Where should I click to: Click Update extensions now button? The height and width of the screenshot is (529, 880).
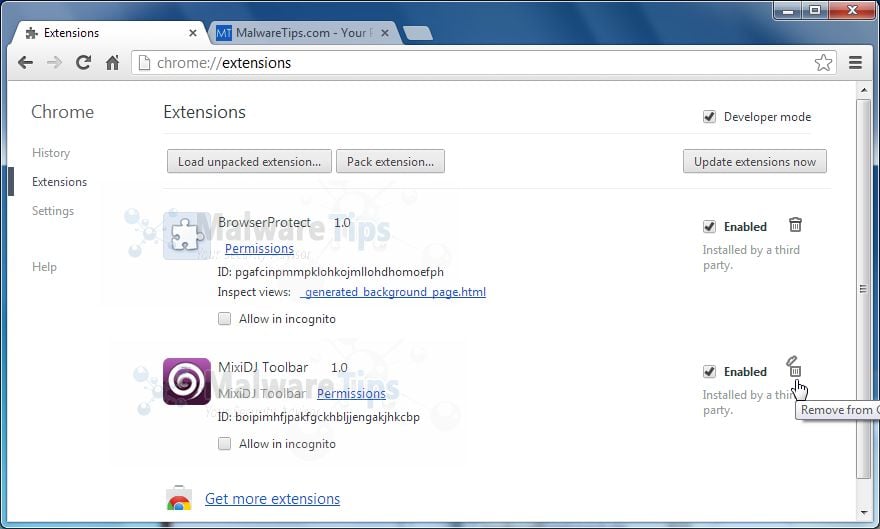tap(754, 162)
